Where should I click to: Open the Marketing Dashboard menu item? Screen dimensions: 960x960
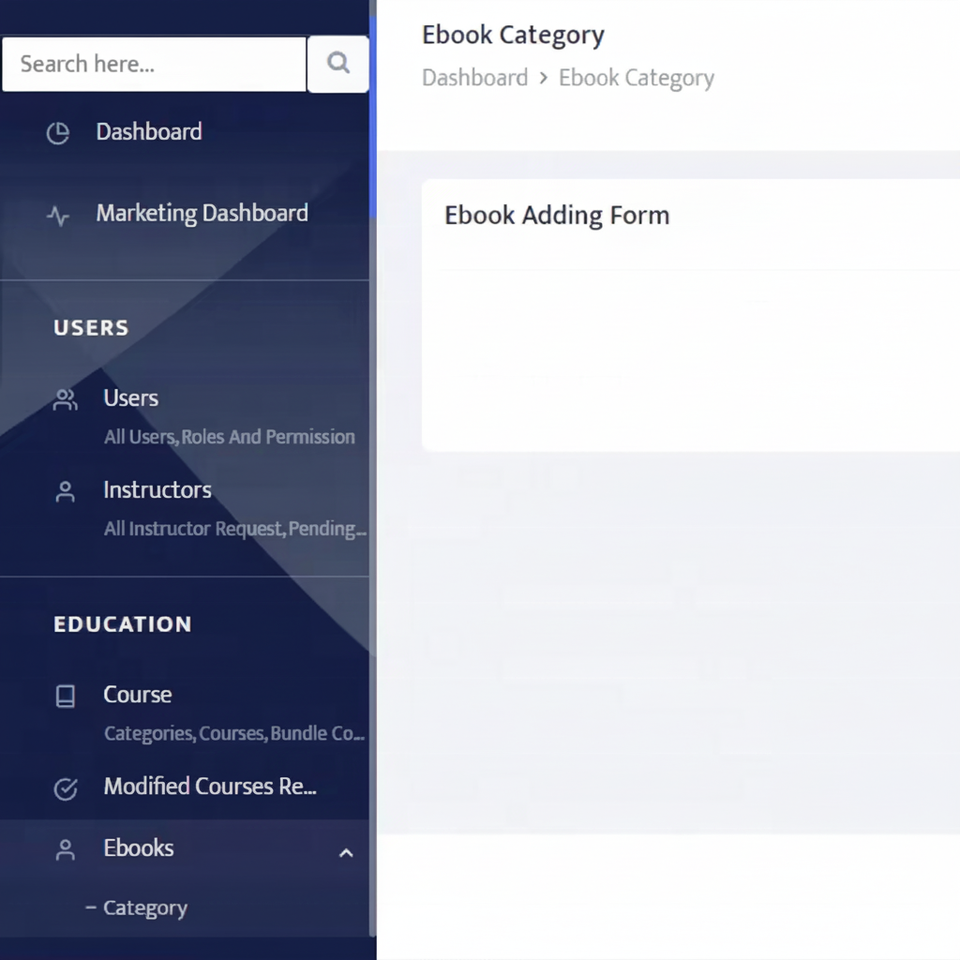click(x=202, y=213)
